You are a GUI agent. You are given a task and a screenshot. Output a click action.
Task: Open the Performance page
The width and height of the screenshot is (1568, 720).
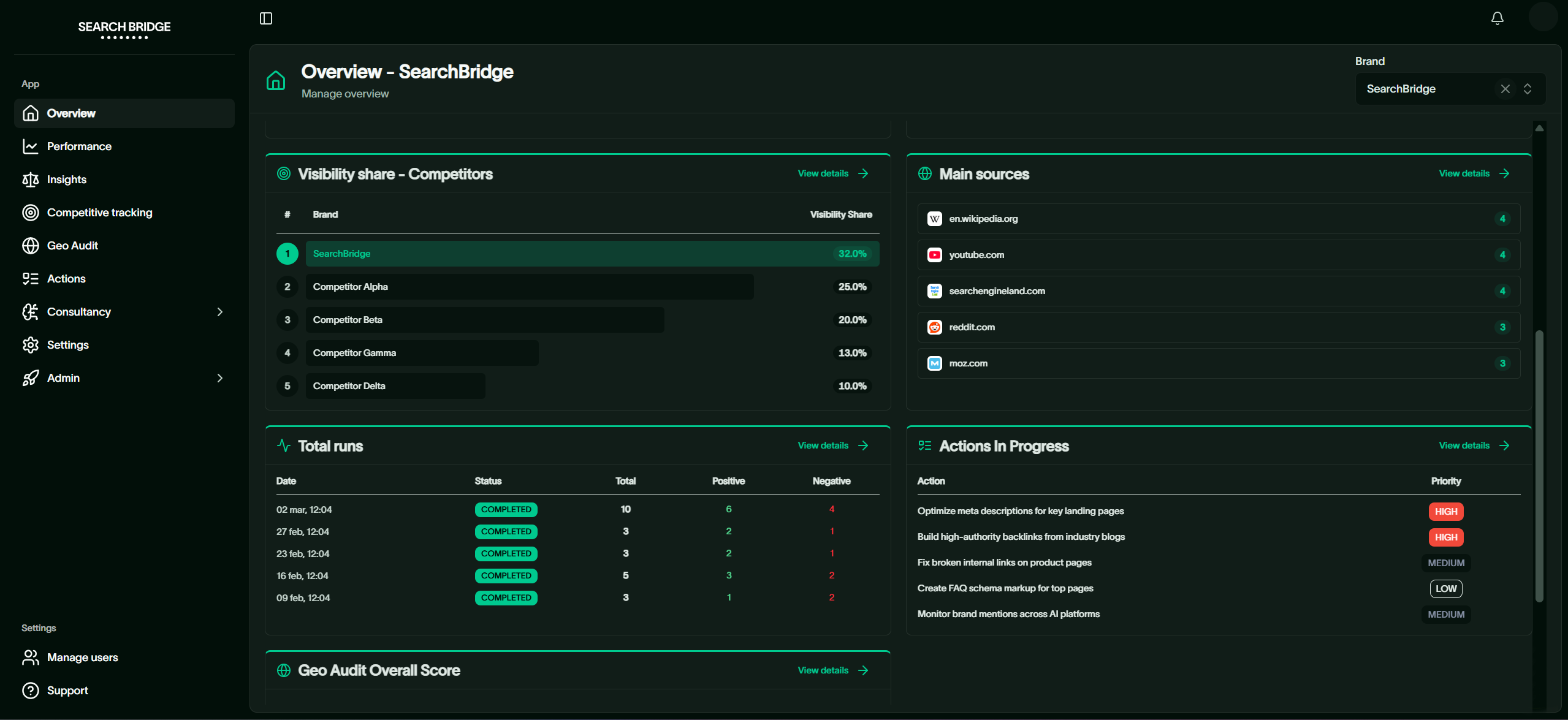click(x=124, y=146)
